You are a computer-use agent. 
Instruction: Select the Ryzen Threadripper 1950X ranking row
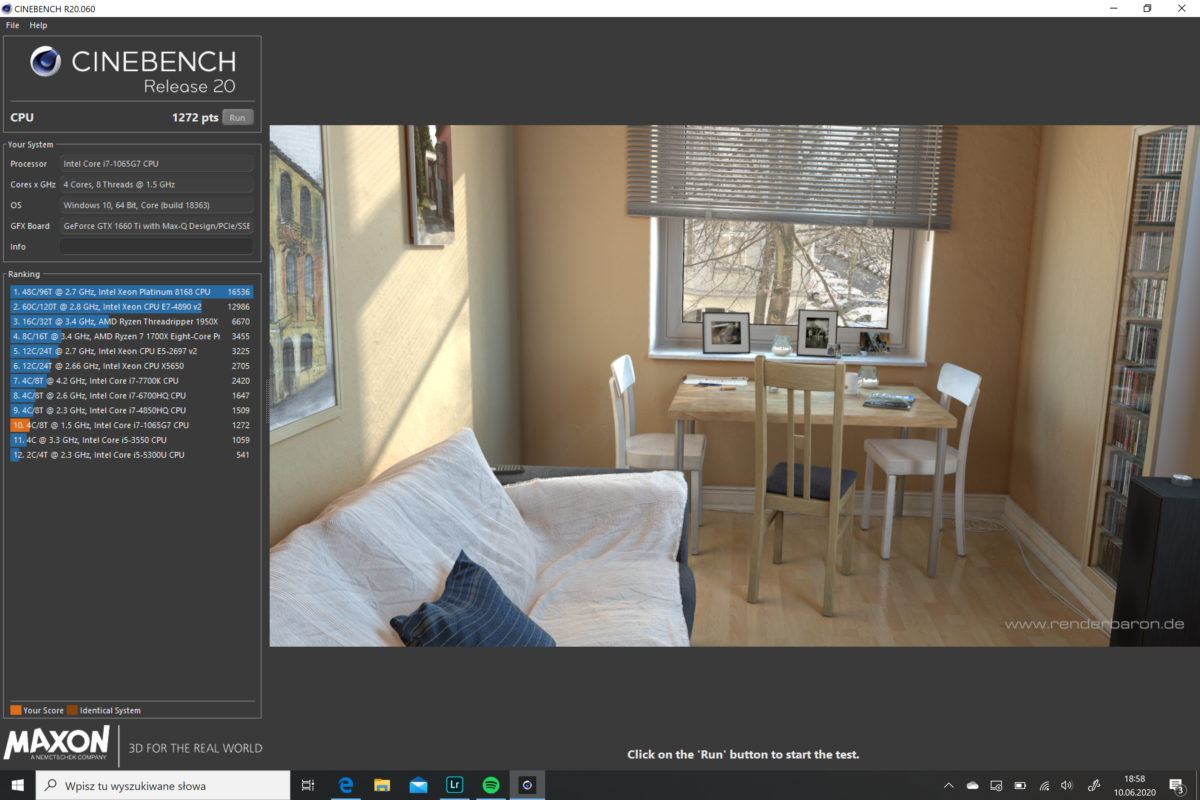click(x=131, y=321)
